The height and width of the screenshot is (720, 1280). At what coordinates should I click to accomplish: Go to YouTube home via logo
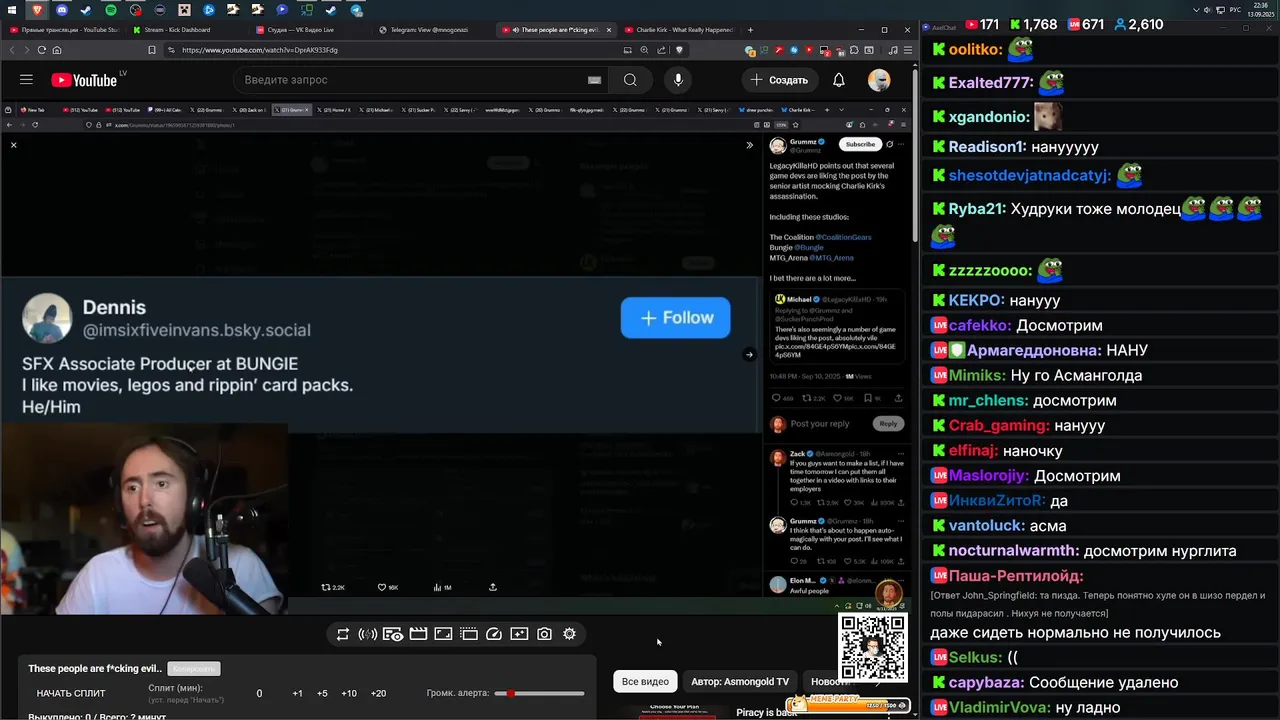(84, 80)
